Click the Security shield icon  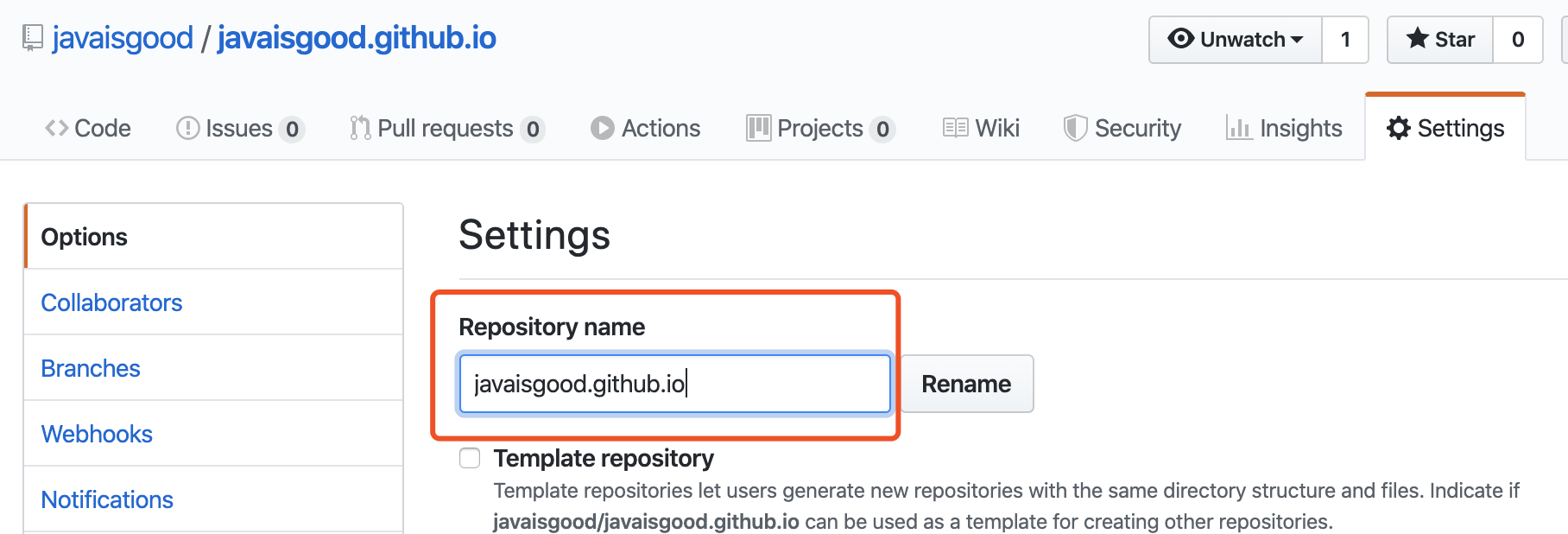tap(1075, 128)
